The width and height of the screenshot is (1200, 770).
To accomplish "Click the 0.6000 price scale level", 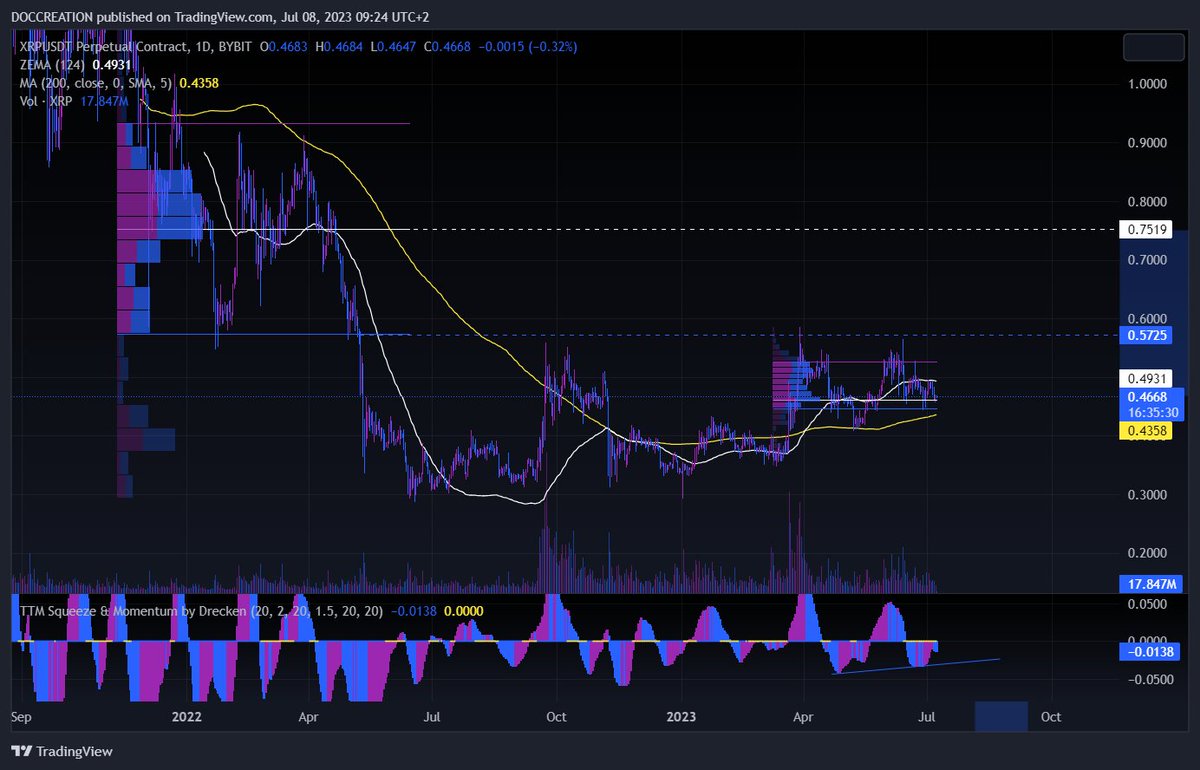I will pos(1147,319).
